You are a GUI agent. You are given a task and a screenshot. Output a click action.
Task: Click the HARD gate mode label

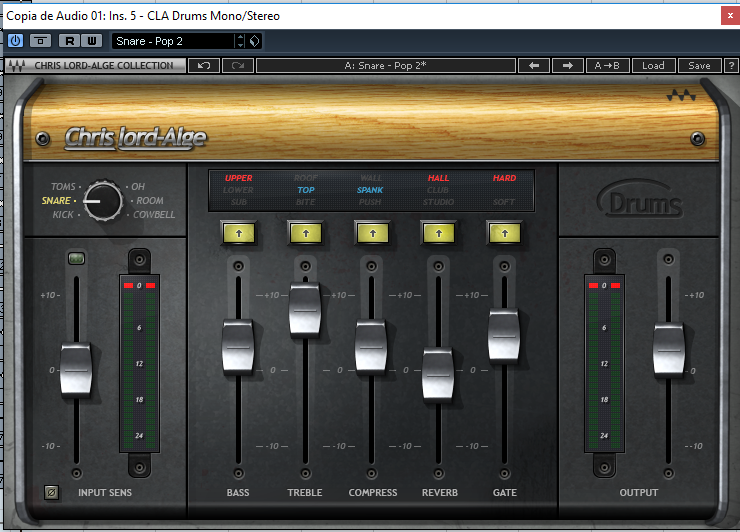pos(505,178)
